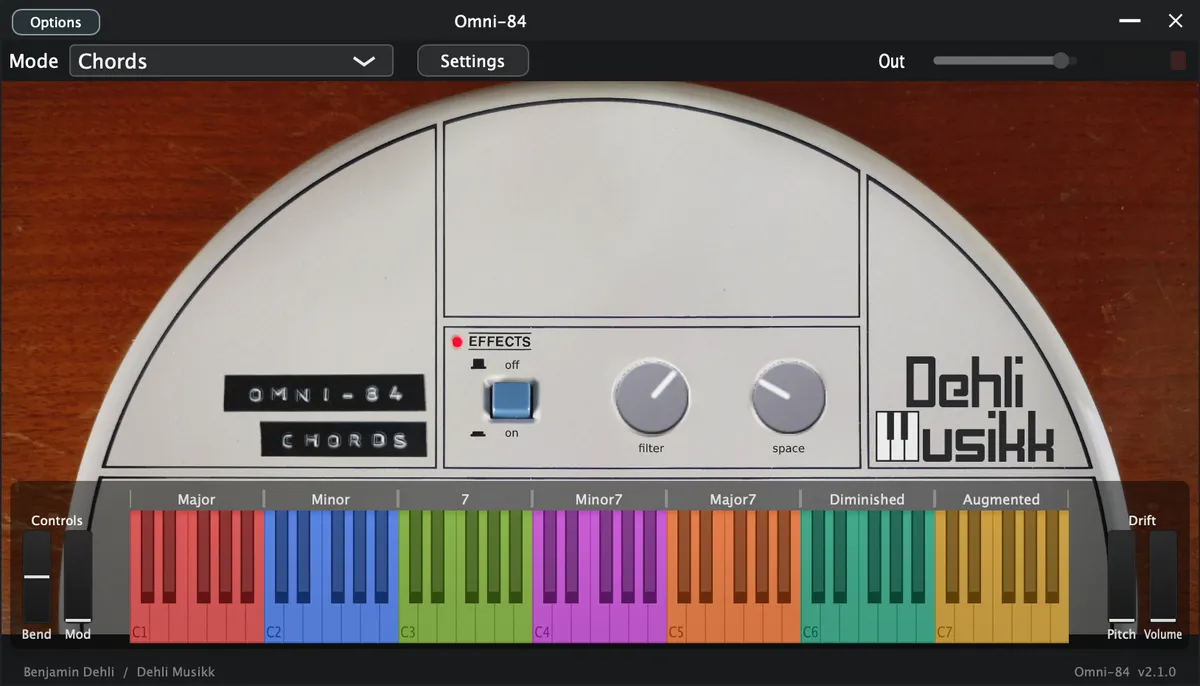Minimize the Omni-84 window

(x=1129, y=21)
